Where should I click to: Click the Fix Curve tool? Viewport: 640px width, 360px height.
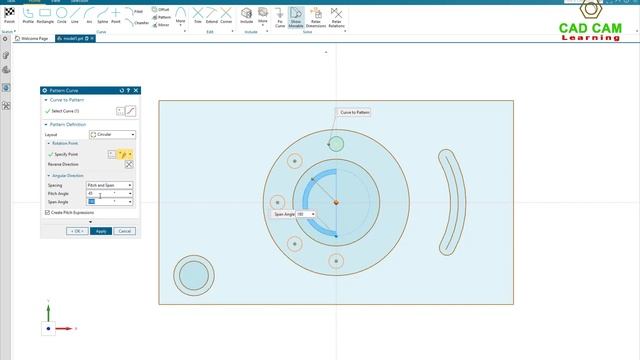pyautogui.click(x=280, y=18)
